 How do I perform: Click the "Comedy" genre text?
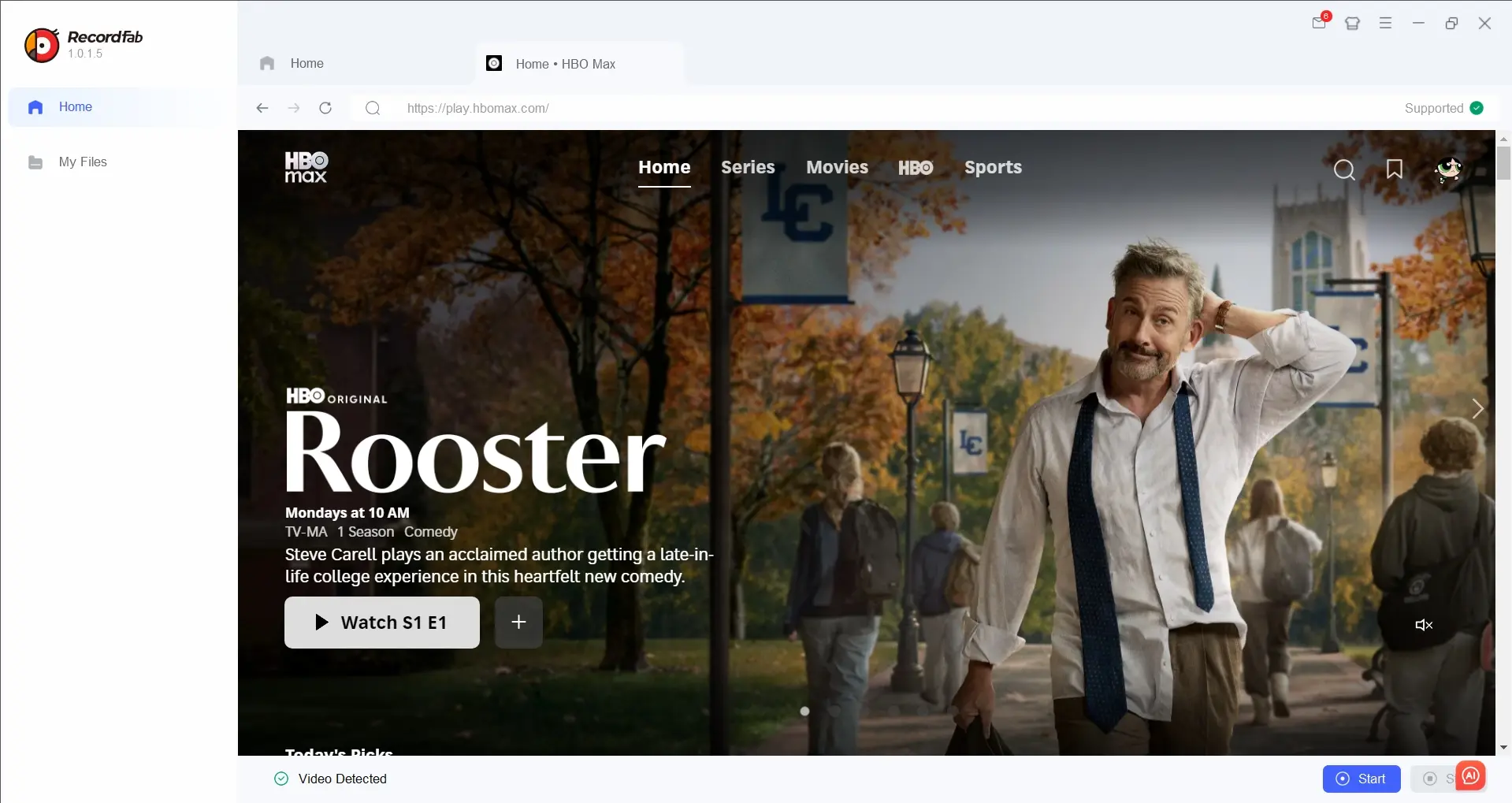coord(430,532)
